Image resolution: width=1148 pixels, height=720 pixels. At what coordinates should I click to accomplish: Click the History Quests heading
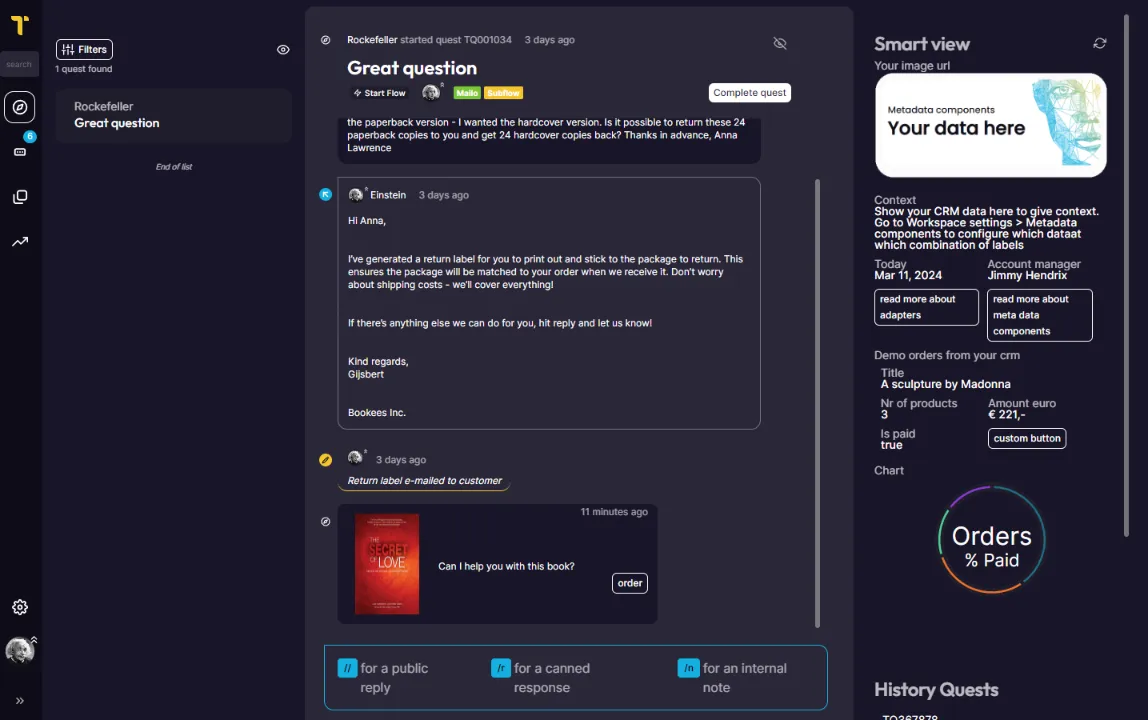pyautogui.click(x=936, y=689)
